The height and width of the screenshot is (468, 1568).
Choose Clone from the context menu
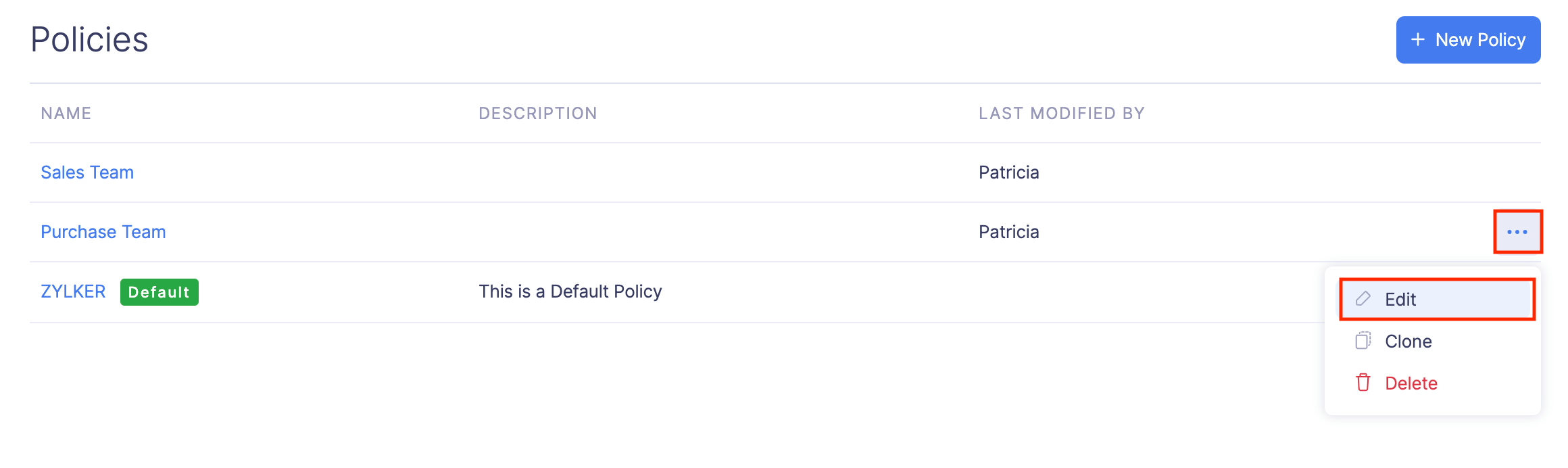tap(1408, 341)
